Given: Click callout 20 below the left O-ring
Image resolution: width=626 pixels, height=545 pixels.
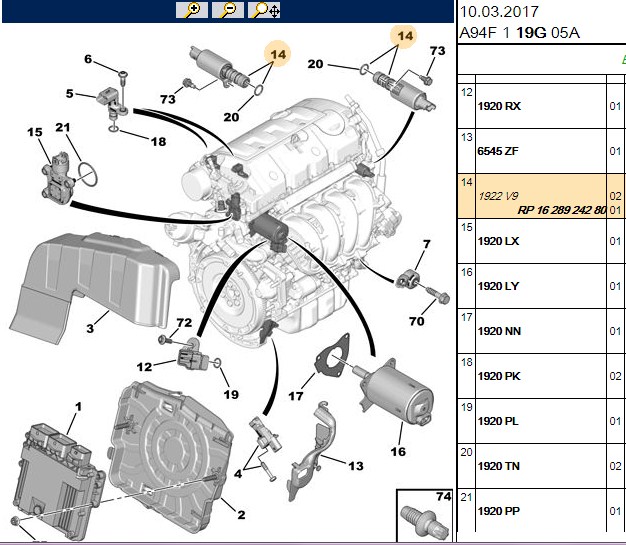Looking at the screenshot, I should tap(231, 117).
